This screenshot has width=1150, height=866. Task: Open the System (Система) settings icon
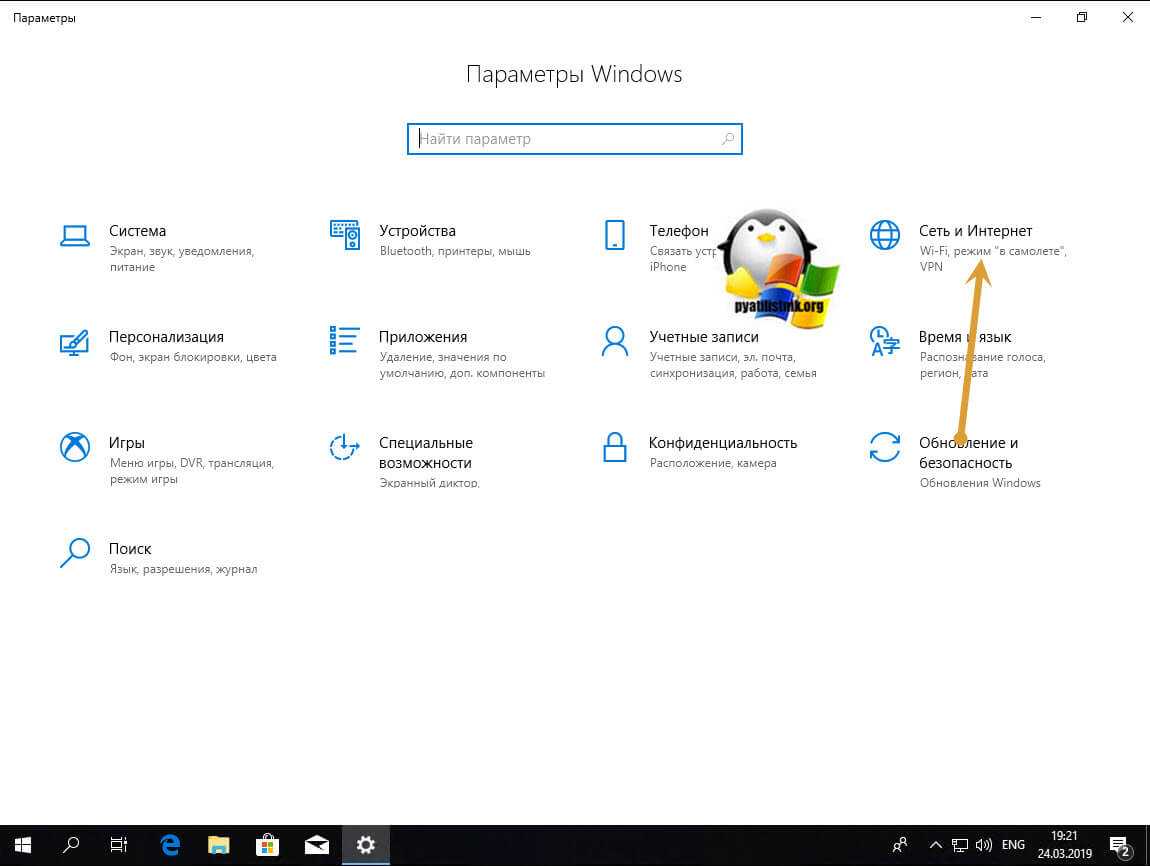coord(75,235)
